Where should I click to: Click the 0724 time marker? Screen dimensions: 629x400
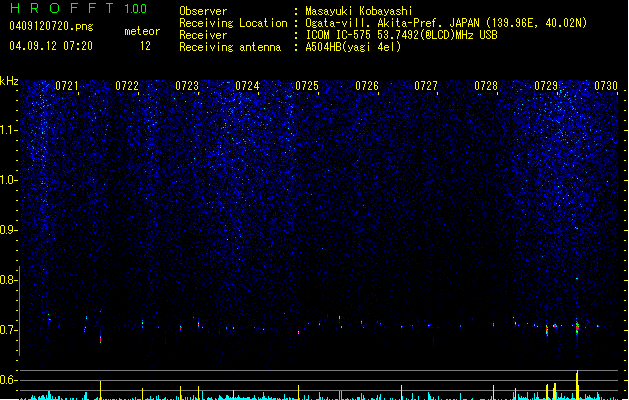[x=247, y=86]
